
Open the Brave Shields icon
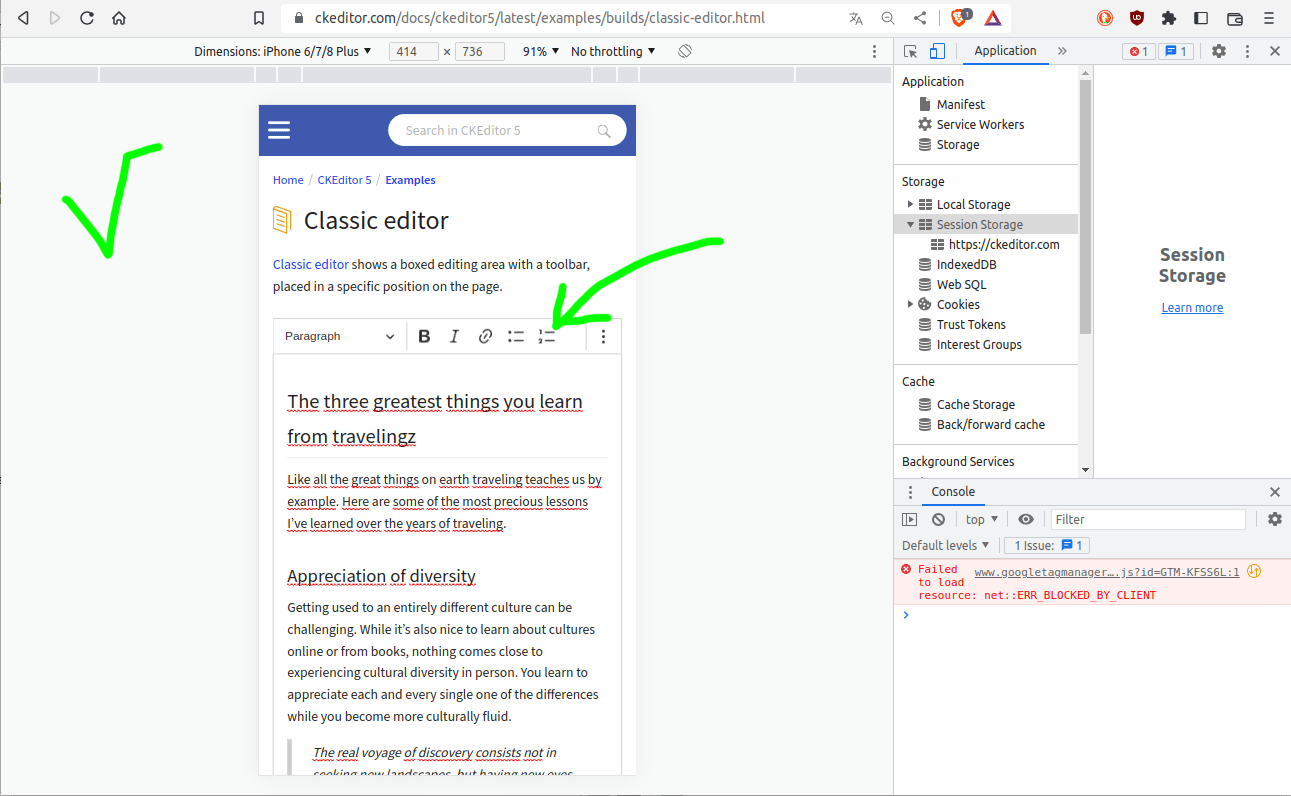click(x=960, y=18)
